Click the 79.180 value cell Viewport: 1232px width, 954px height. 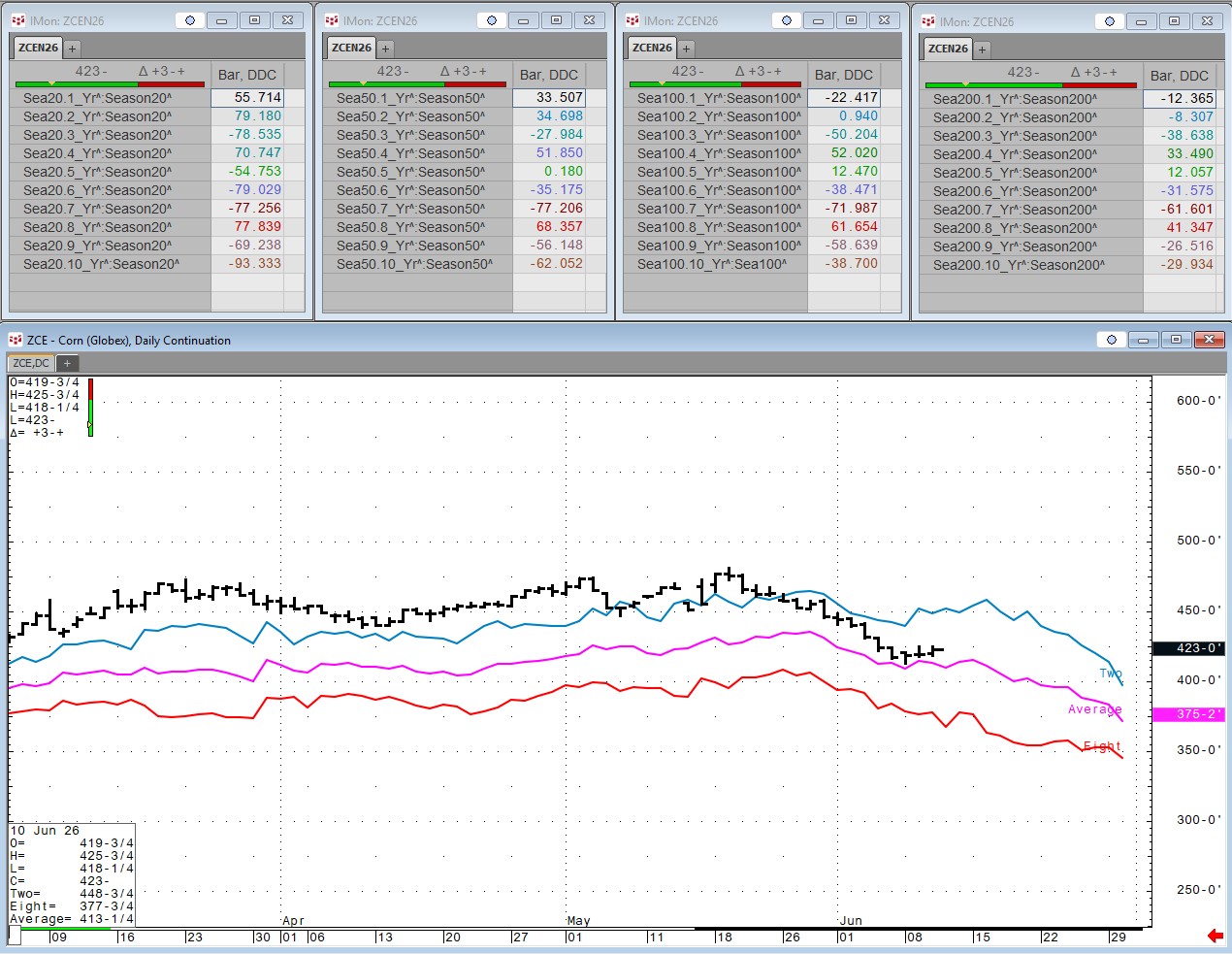(x=247, y=116)
